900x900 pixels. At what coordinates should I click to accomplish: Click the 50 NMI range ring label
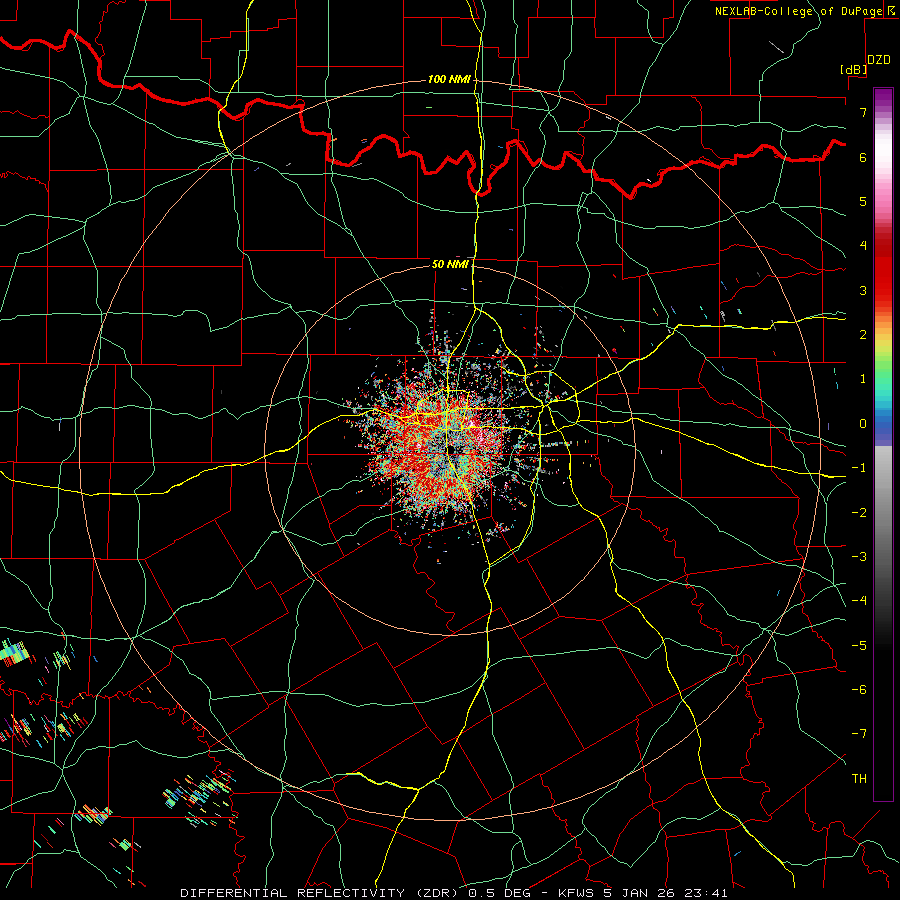450,264
